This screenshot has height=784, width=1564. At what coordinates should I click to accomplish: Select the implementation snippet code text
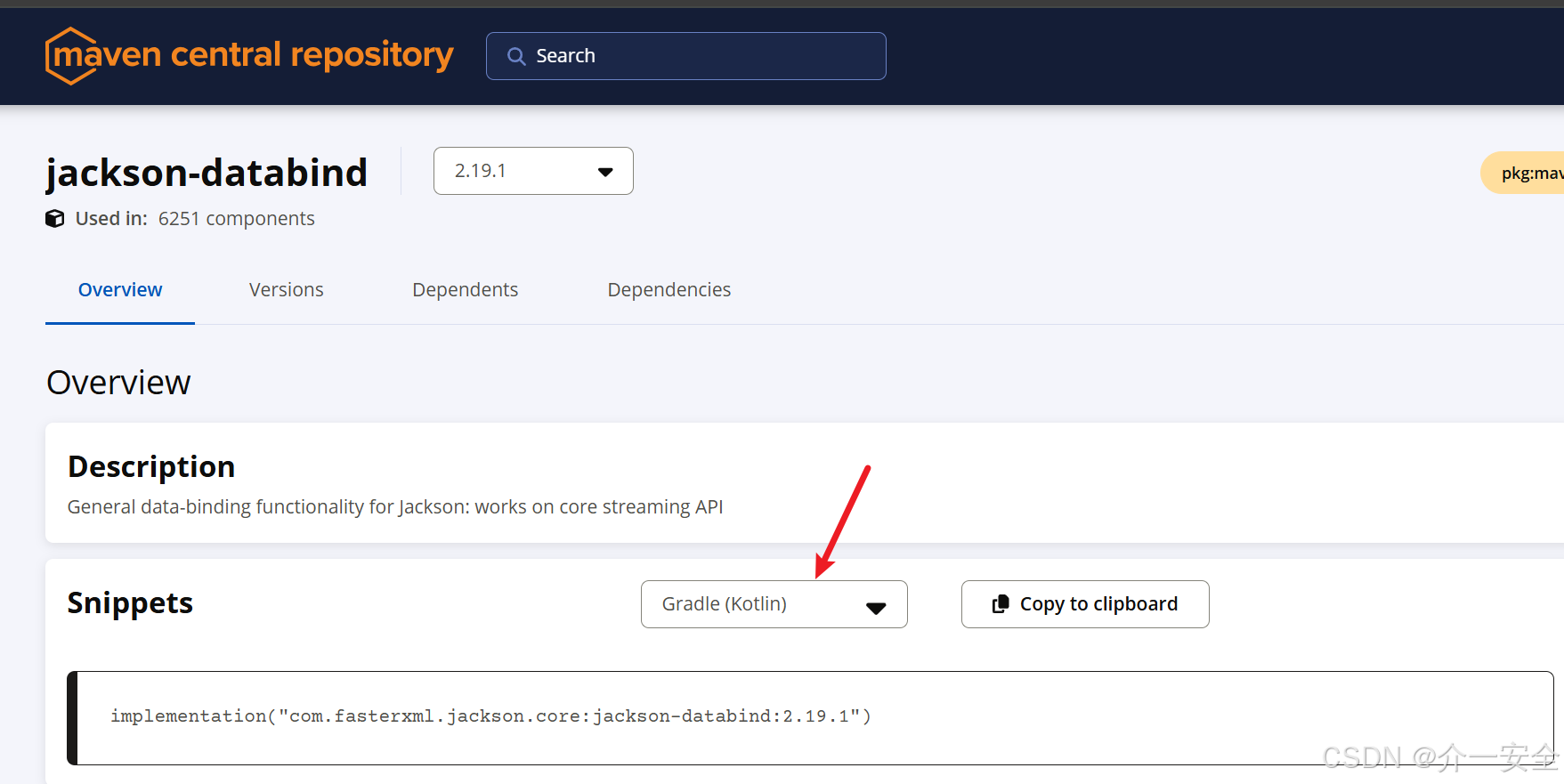(x=490, y=716)
